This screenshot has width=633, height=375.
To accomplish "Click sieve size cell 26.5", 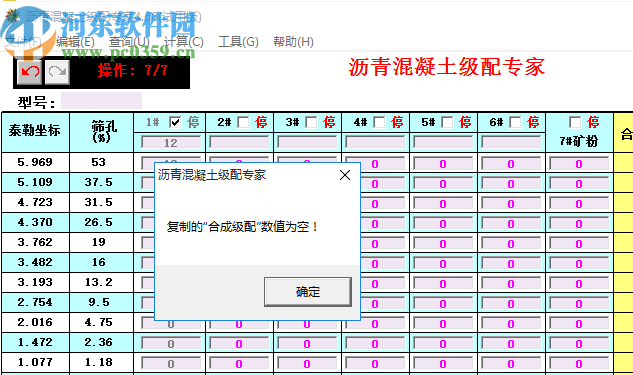I will pyautogui.click(x=101, y=222).
